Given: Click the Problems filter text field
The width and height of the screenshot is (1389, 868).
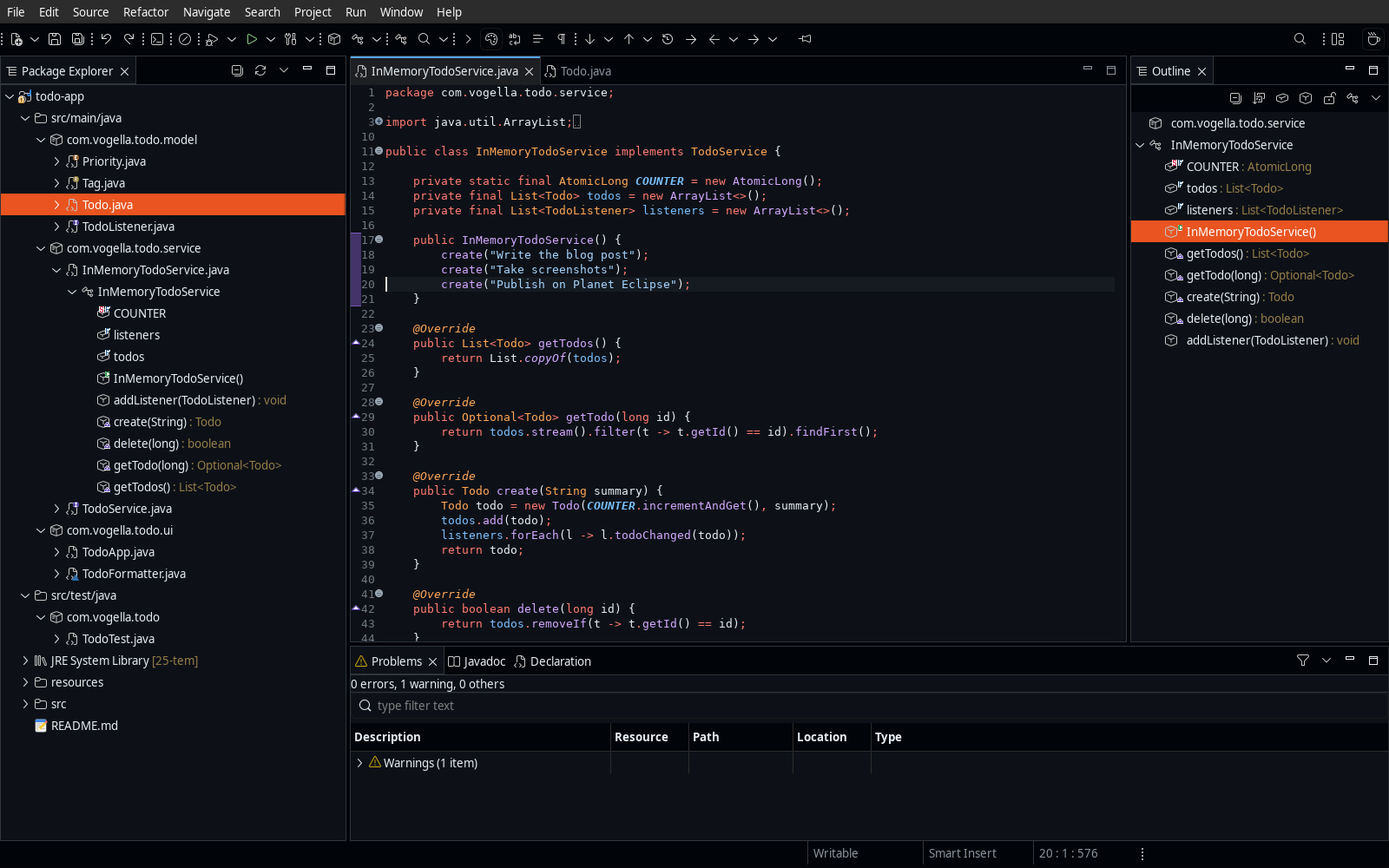Looking at the screenshot, I should (868, 706).
